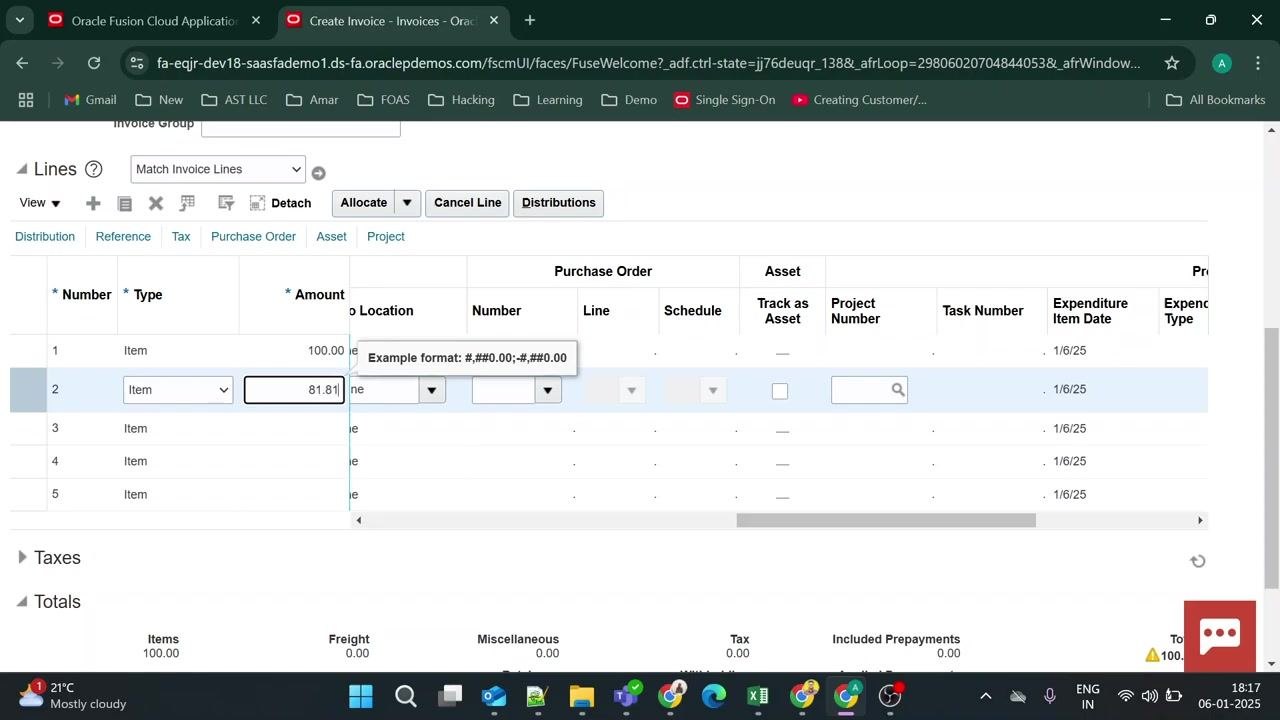Viewport: 1280px width, 720px height.
Task: Open File Explorer from the taskbar
Action: point(582,696)
